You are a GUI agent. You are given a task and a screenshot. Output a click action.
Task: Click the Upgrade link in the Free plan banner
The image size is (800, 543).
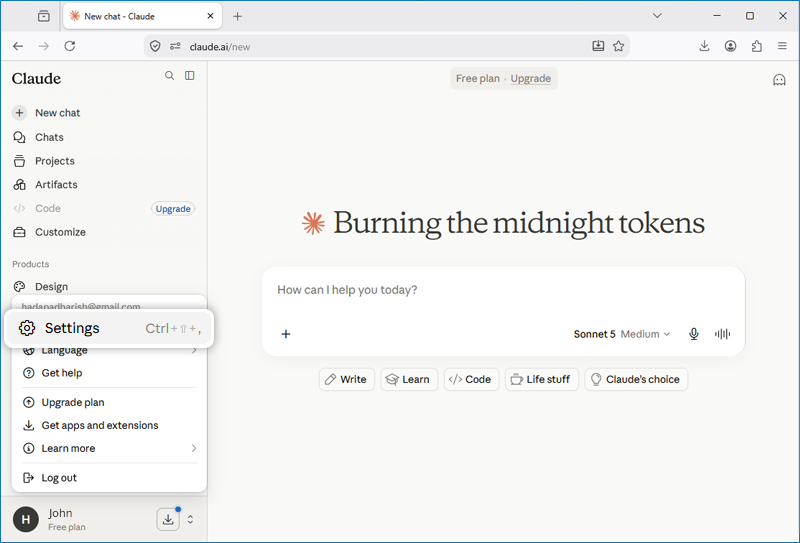[531, 79]
